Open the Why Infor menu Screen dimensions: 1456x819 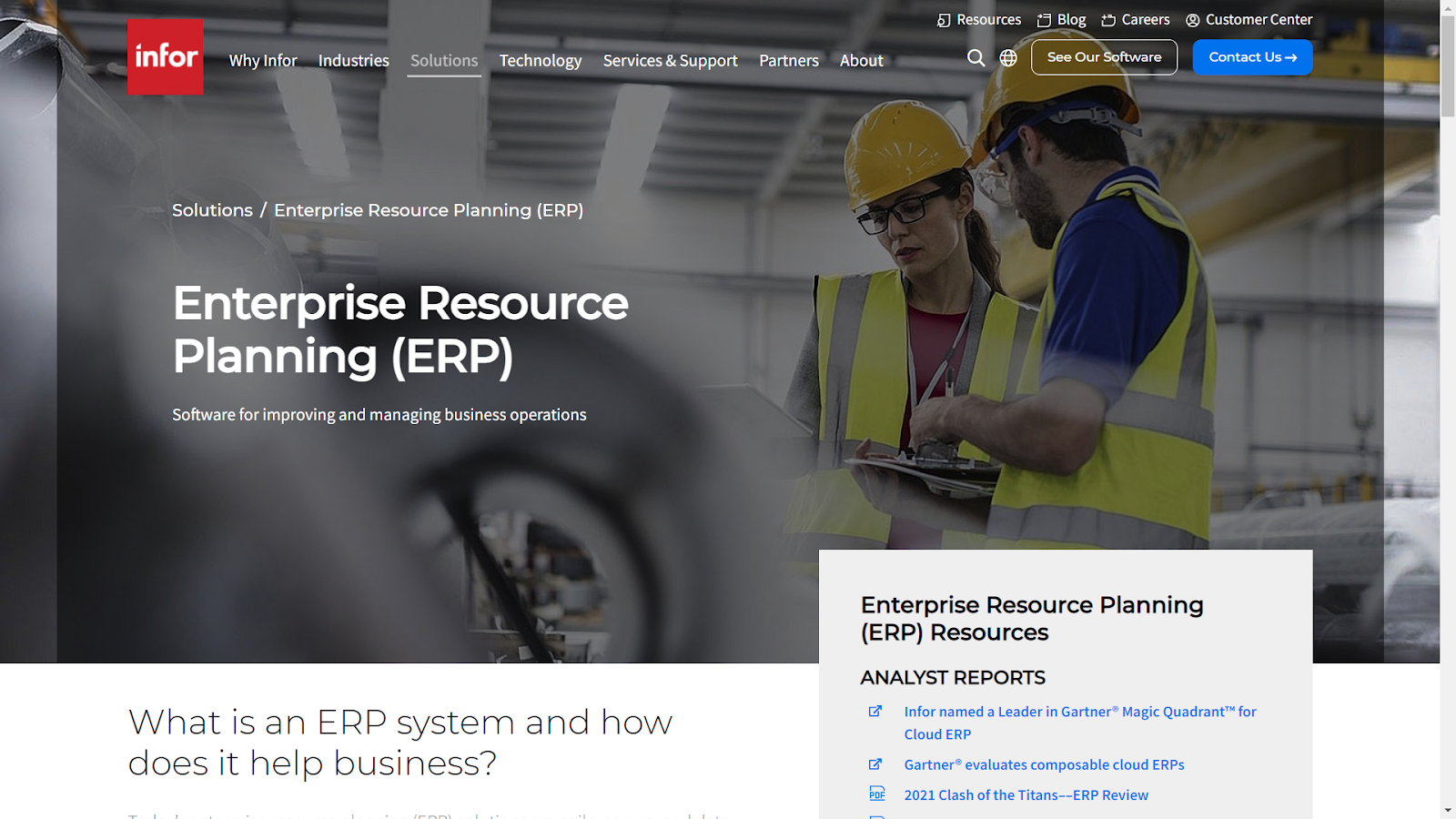point(263,61)
